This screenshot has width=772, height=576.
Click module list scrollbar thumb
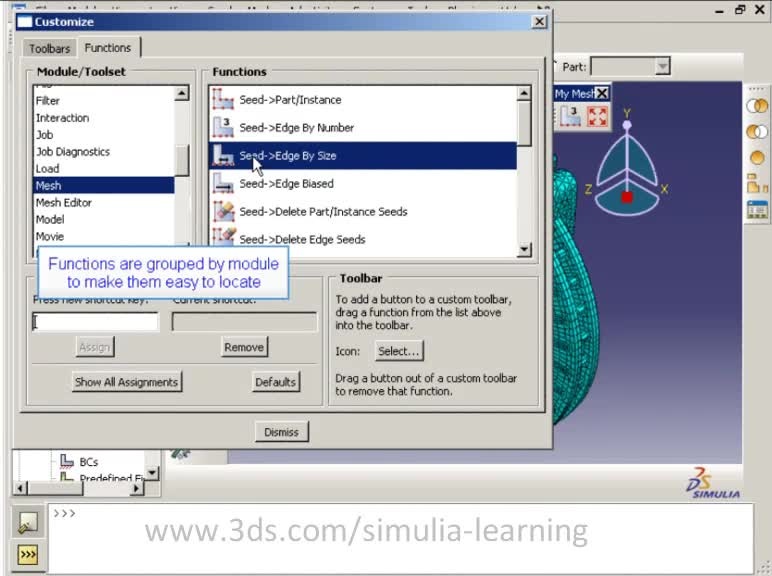(182, 160)
